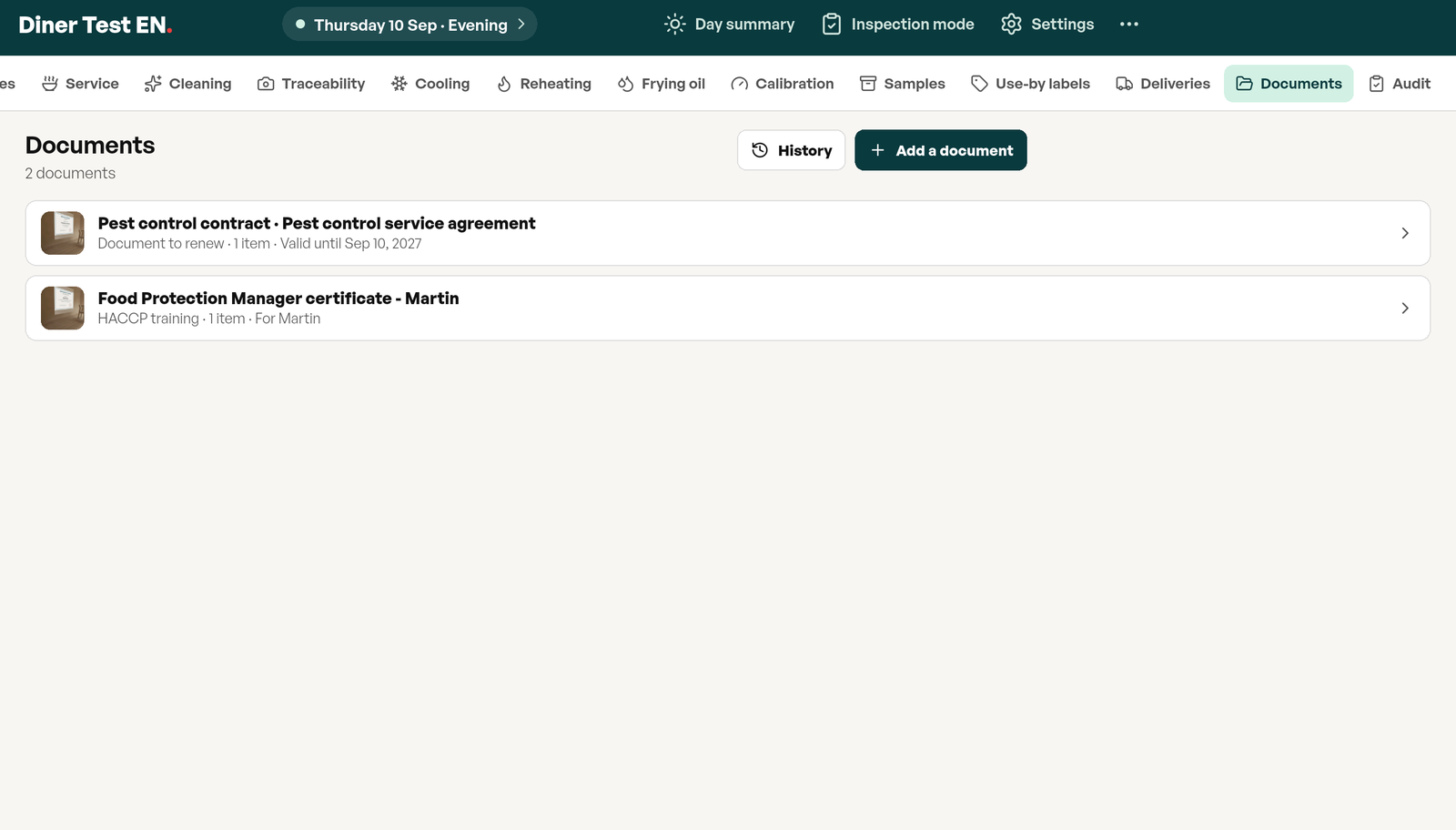The width and height of the screenshot is (1456, 830).
Task: Click the Settings gear icon
Action: [x=1012, y=25]
